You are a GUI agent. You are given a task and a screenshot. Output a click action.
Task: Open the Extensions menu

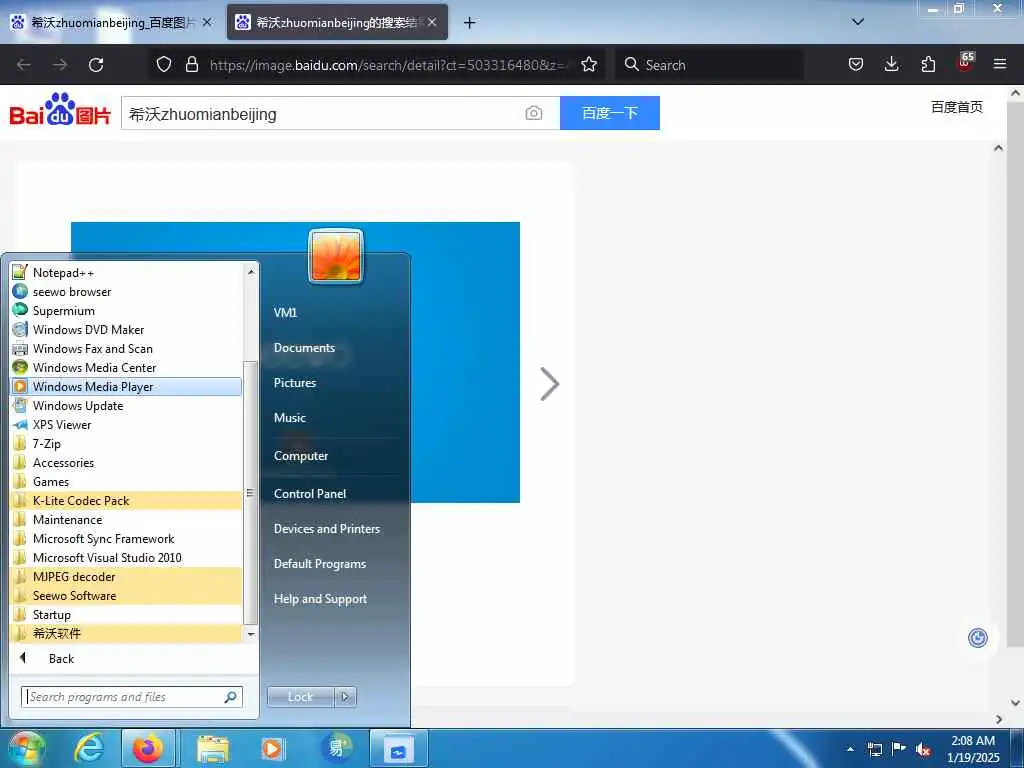pyautogui.click(x=928, y=64)
